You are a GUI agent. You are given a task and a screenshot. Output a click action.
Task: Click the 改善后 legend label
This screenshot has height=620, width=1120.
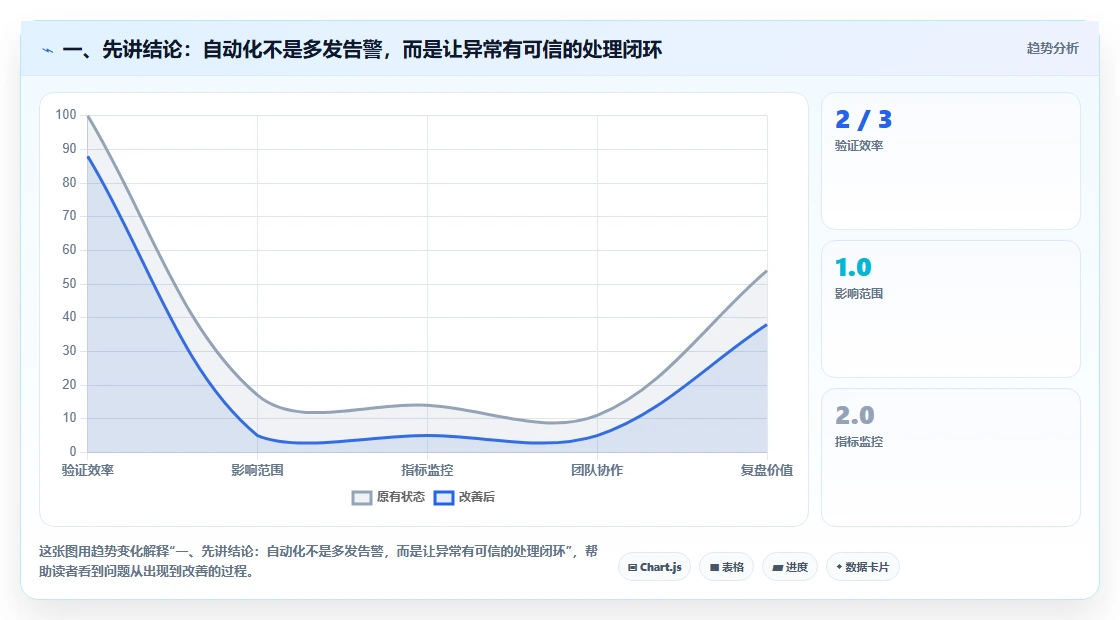(476, 496)
